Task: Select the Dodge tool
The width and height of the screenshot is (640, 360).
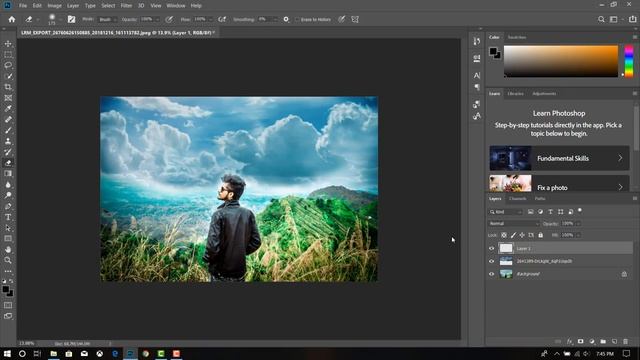Action: pyautogui.click(x=8, y=196)
